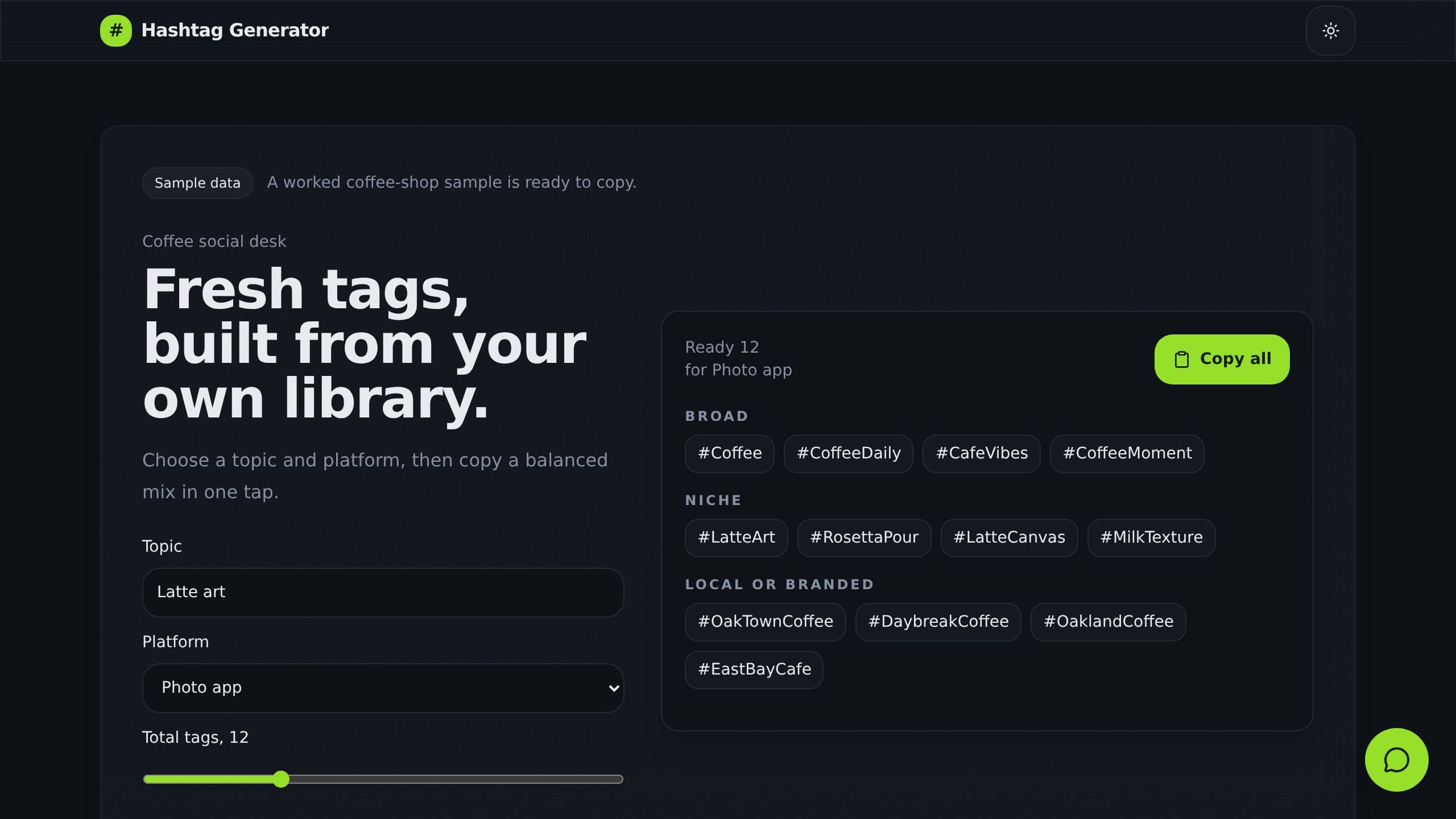Viewport: 1456px width, 819px height.
Task: Select the #Coffee tag chip
Action: (x=730, y=453)
